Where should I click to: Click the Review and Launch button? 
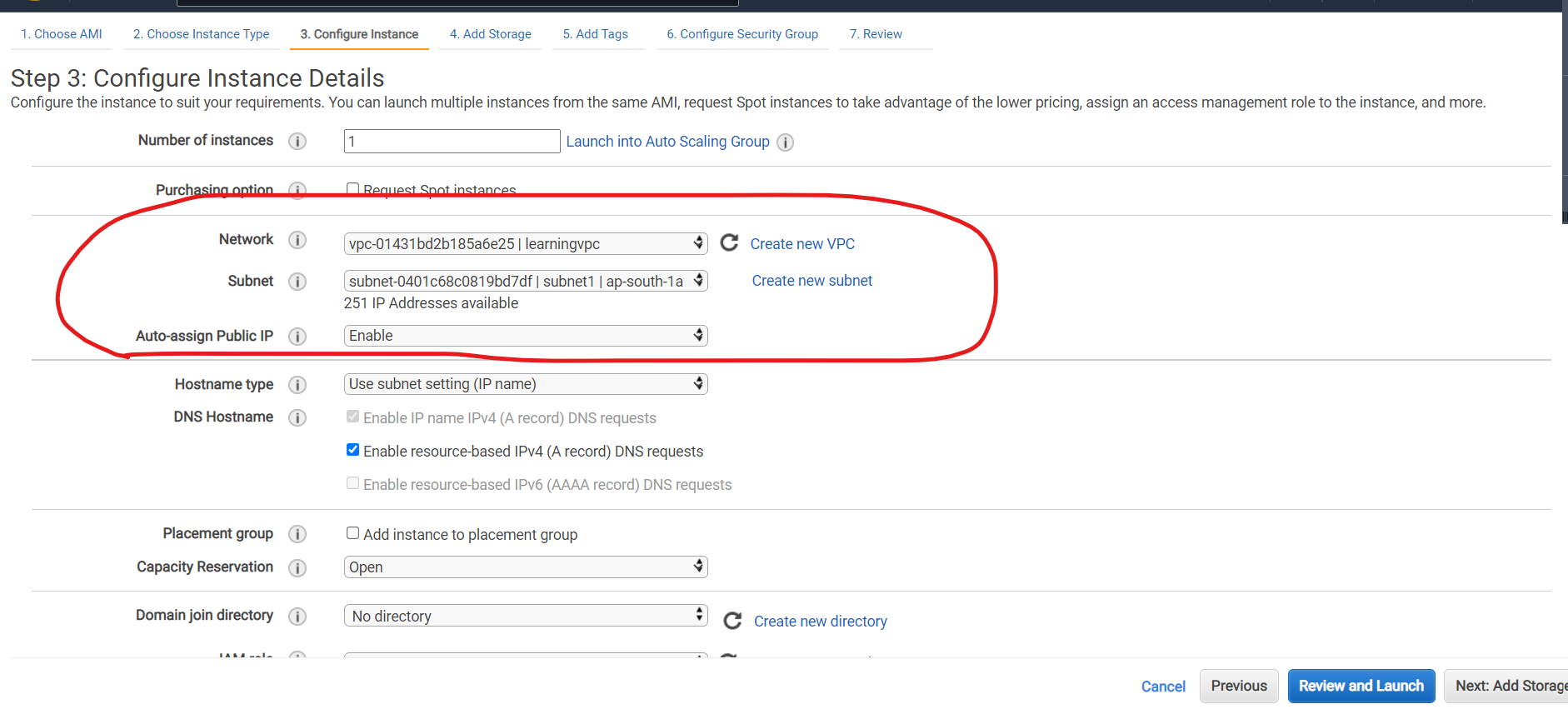coord(1361,687)
